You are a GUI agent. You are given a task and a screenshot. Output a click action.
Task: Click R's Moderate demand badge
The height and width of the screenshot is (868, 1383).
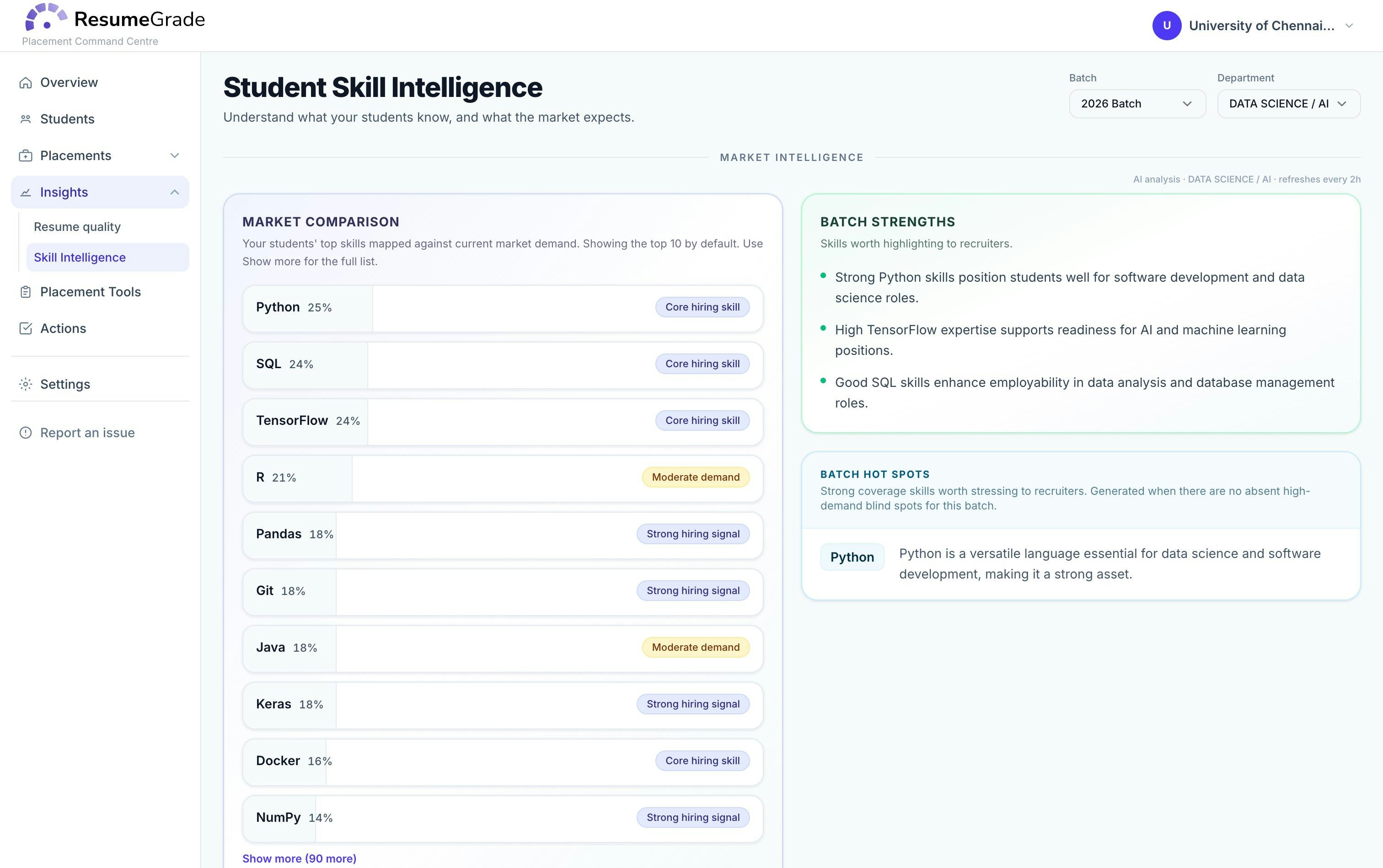click(695, 477)
